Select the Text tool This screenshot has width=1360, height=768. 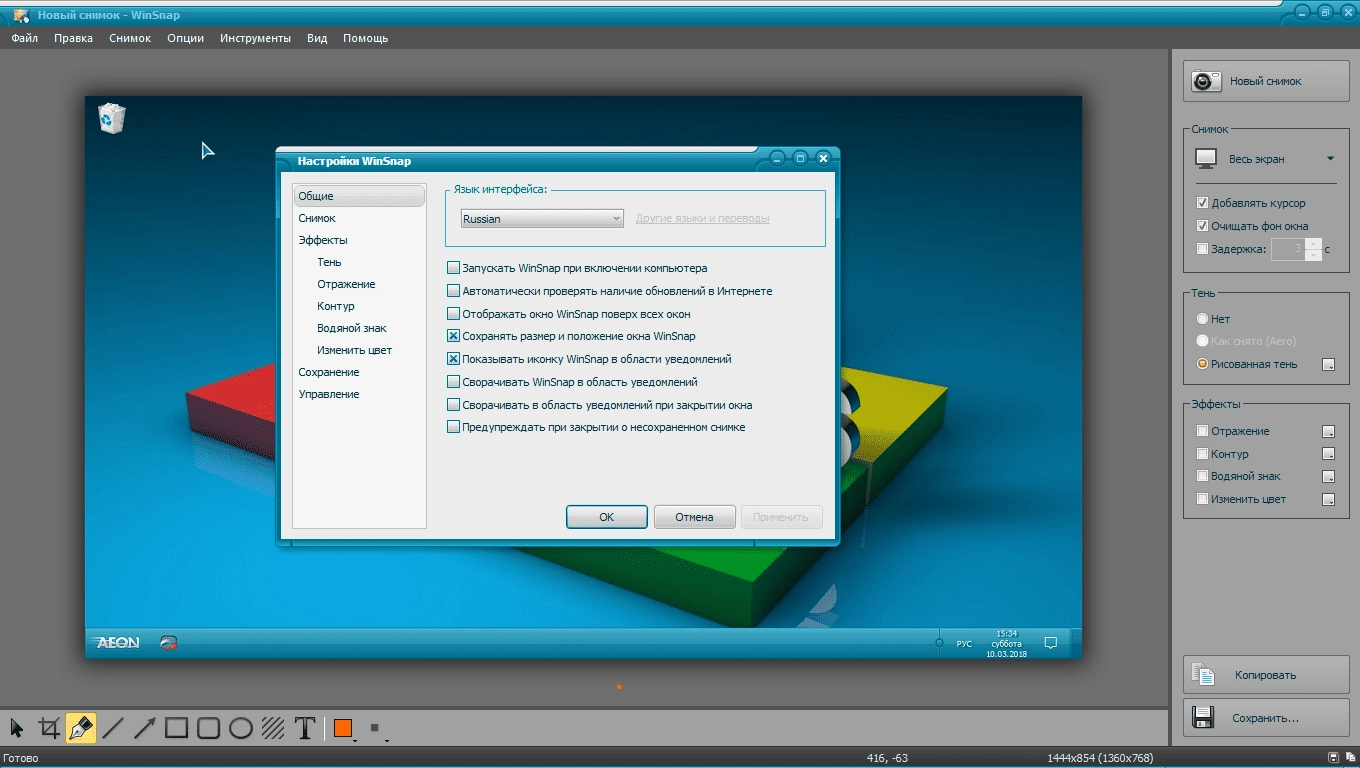coord(305,728)
